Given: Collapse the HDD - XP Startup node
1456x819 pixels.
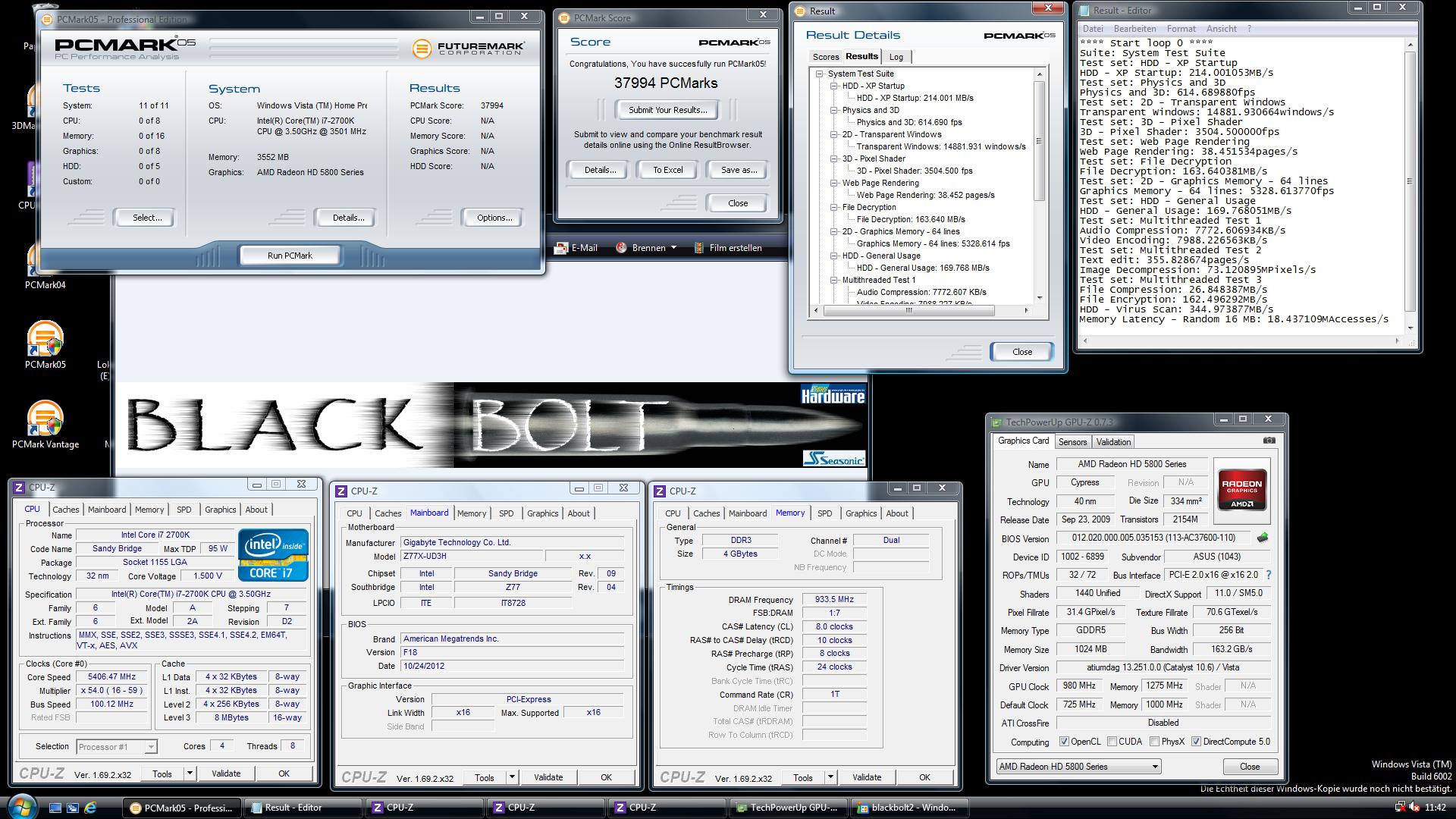Looking at the screenshot, I should 834,86.
